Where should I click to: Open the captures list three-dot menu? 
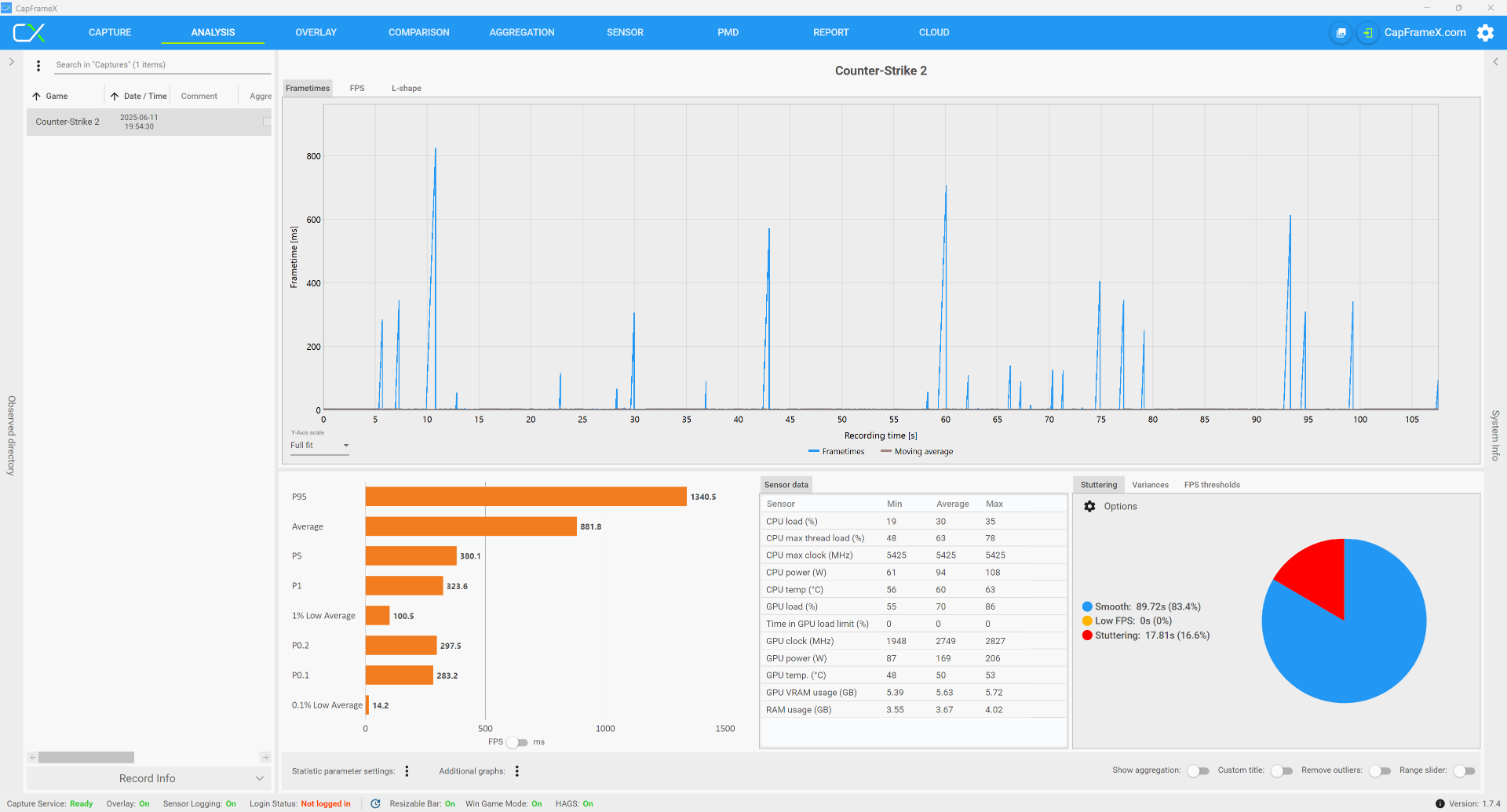pos(38,66)
